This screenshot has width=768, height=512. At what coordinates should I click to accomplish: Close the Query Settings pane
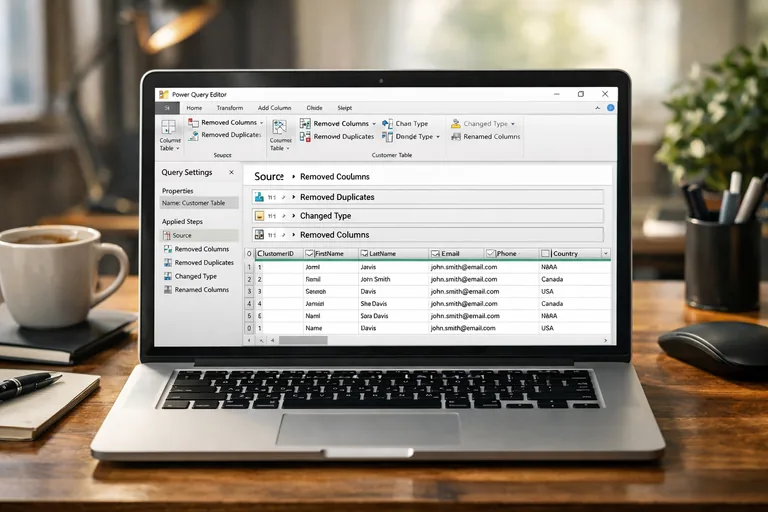[x=231, y=172]
